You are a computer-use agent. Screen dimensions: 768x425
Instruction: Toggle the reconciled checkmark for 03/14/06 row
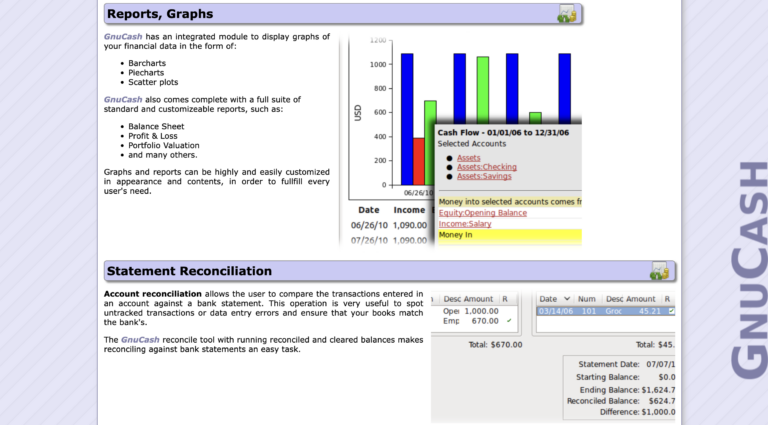(x=671, y=311)
